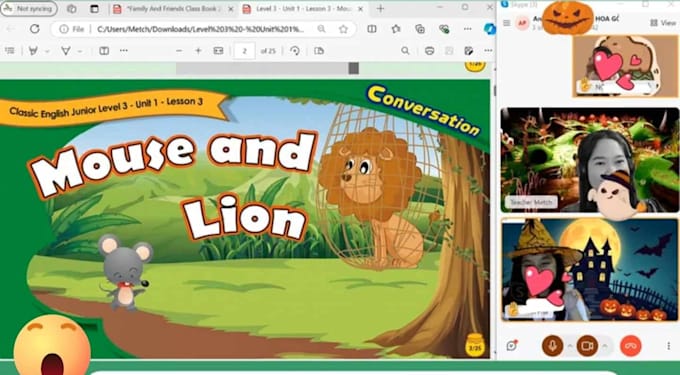Expand camera options chevron in Skype
This screenshot has width=680, height=375.
tap(605, 346)
